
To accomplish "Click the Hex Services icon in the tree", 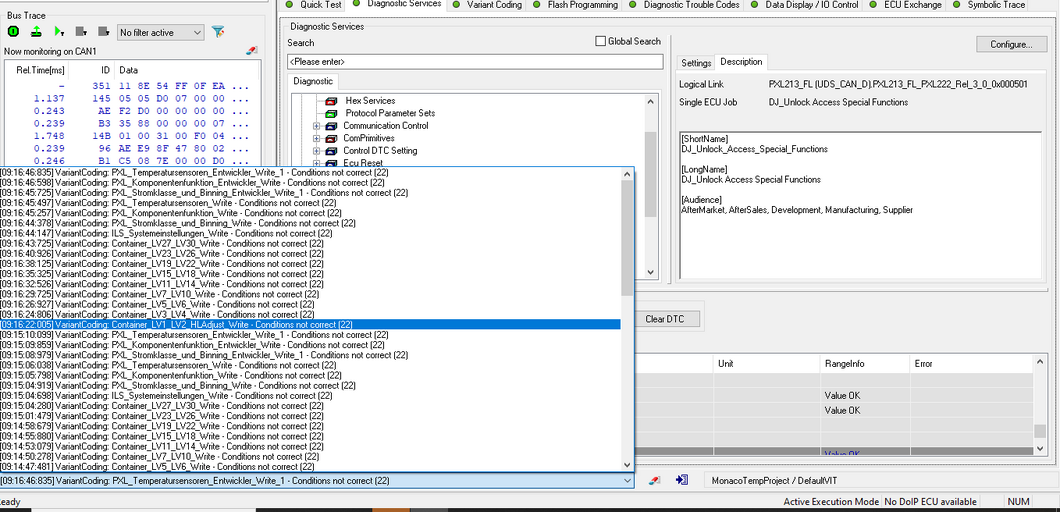I will click(x=331, y=101).
